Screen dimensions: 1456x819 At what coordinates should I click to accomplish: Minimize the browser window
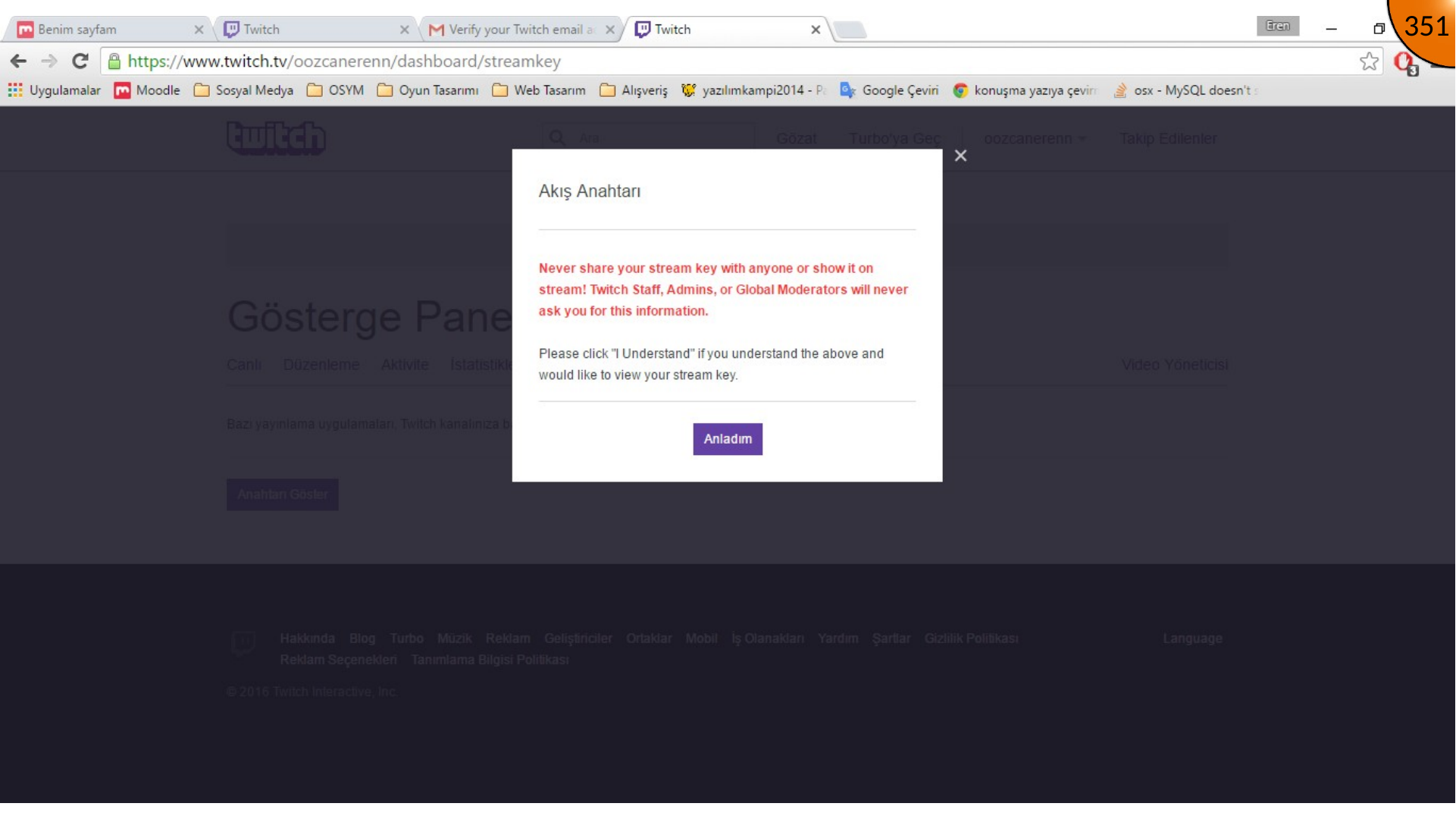[1331, 29]
